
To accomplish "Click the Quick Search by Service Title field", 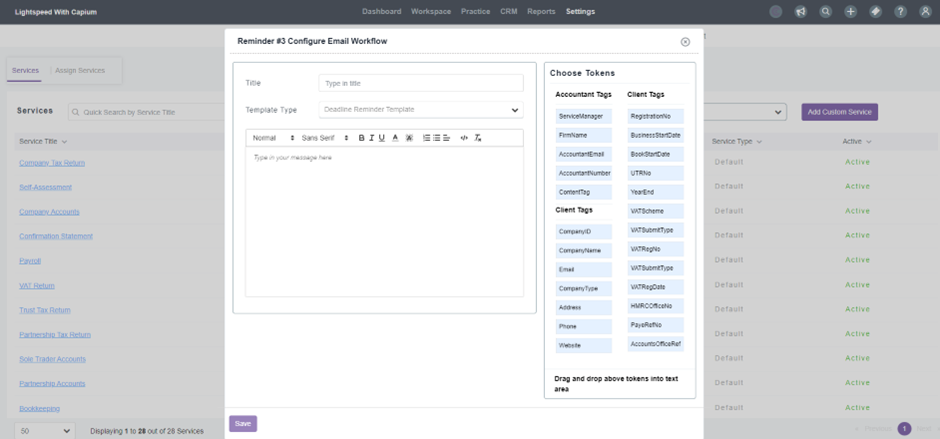I will tap(146, 112).
